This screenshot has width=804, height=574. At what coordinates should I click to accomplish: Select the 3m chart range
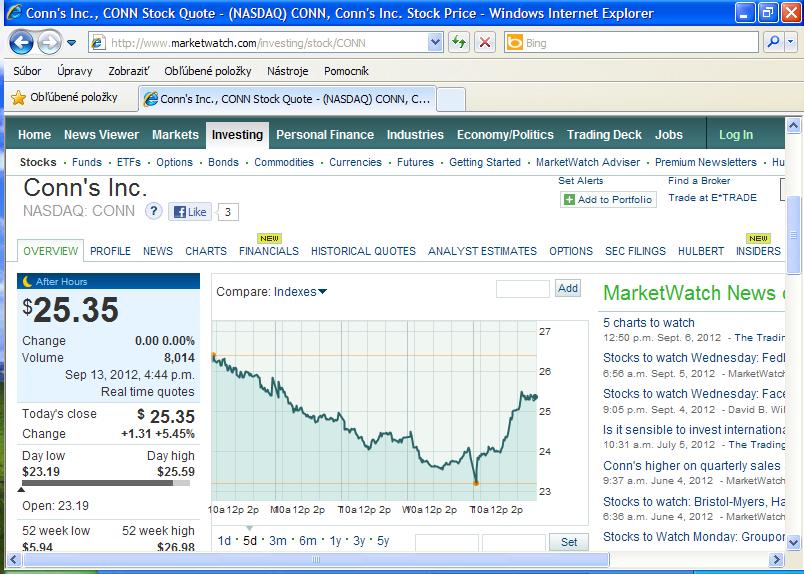pos(278,541)
